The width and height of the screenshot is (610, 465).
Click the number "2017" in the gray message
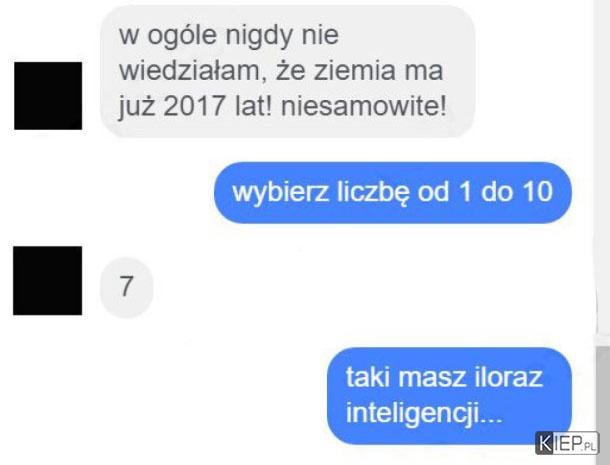[x=195, y=106]
